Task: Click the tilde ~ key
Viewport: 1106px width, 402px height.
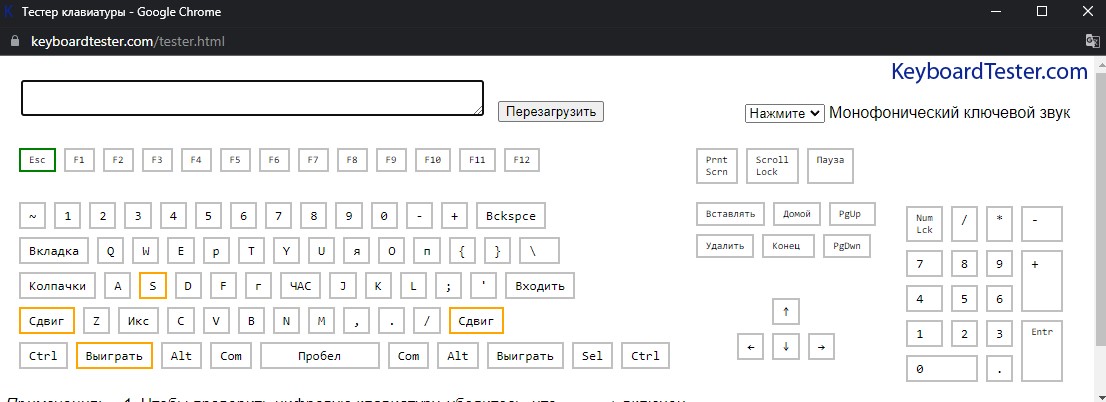Action: click(x=32, y=216)
